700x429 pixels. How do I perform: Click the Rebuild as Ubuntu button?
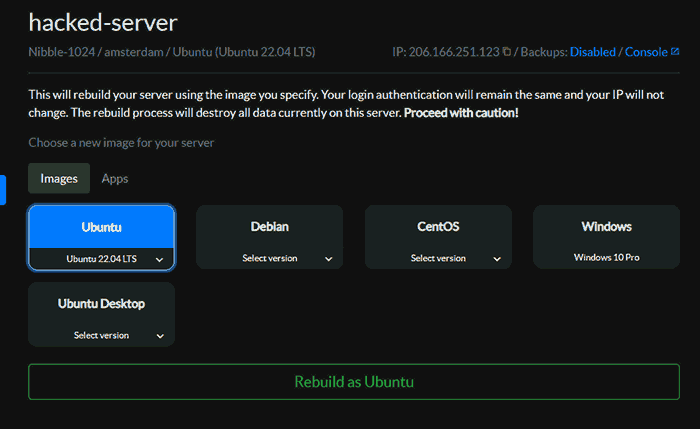click(354, 382)
